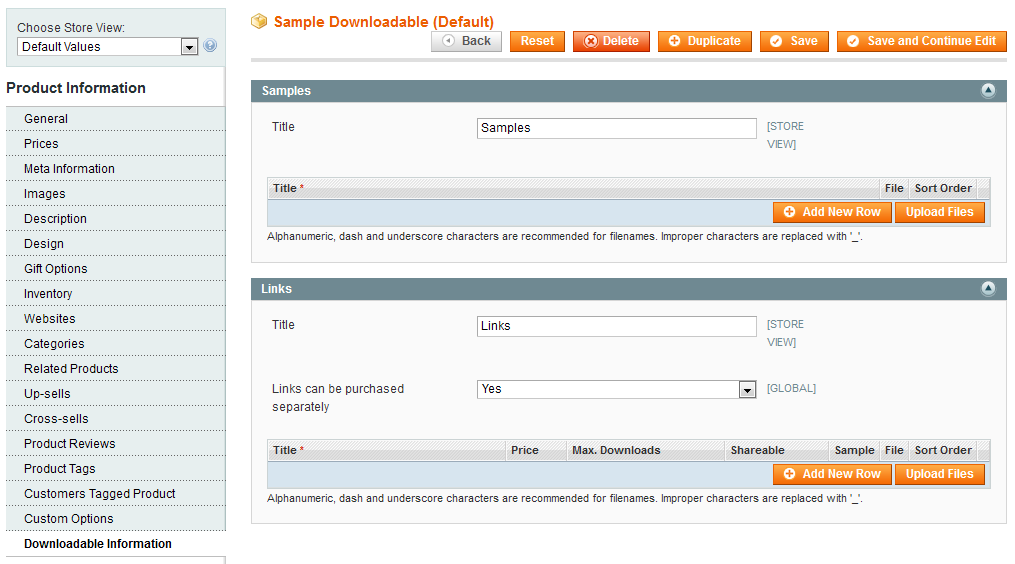Click the Reset button
Screen dimensions: 1015x564
(537, 41)
